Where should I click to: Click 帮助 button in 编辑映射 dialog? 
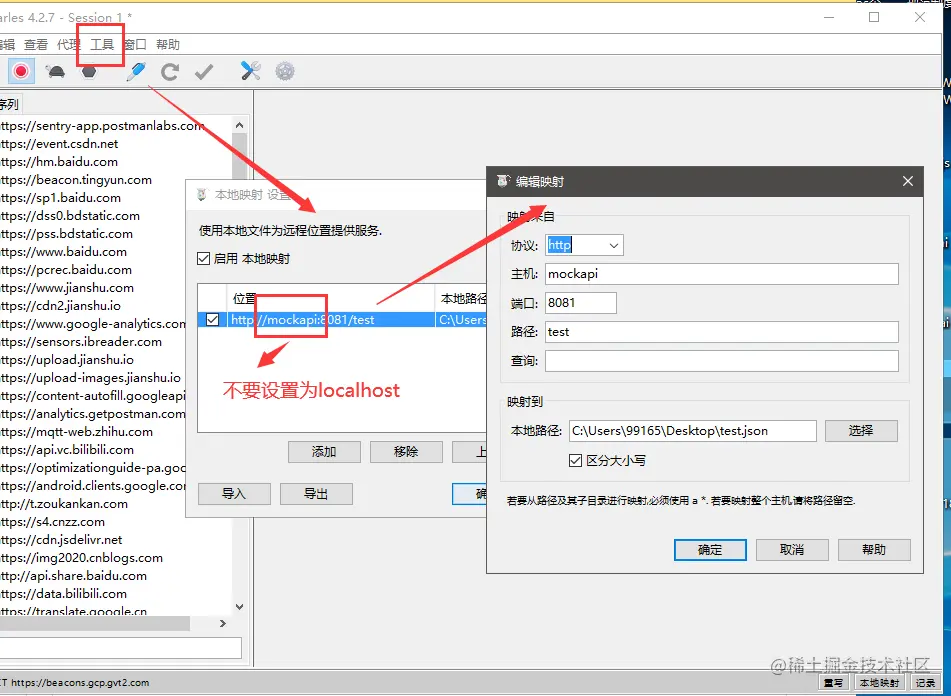tap(874, 550)
